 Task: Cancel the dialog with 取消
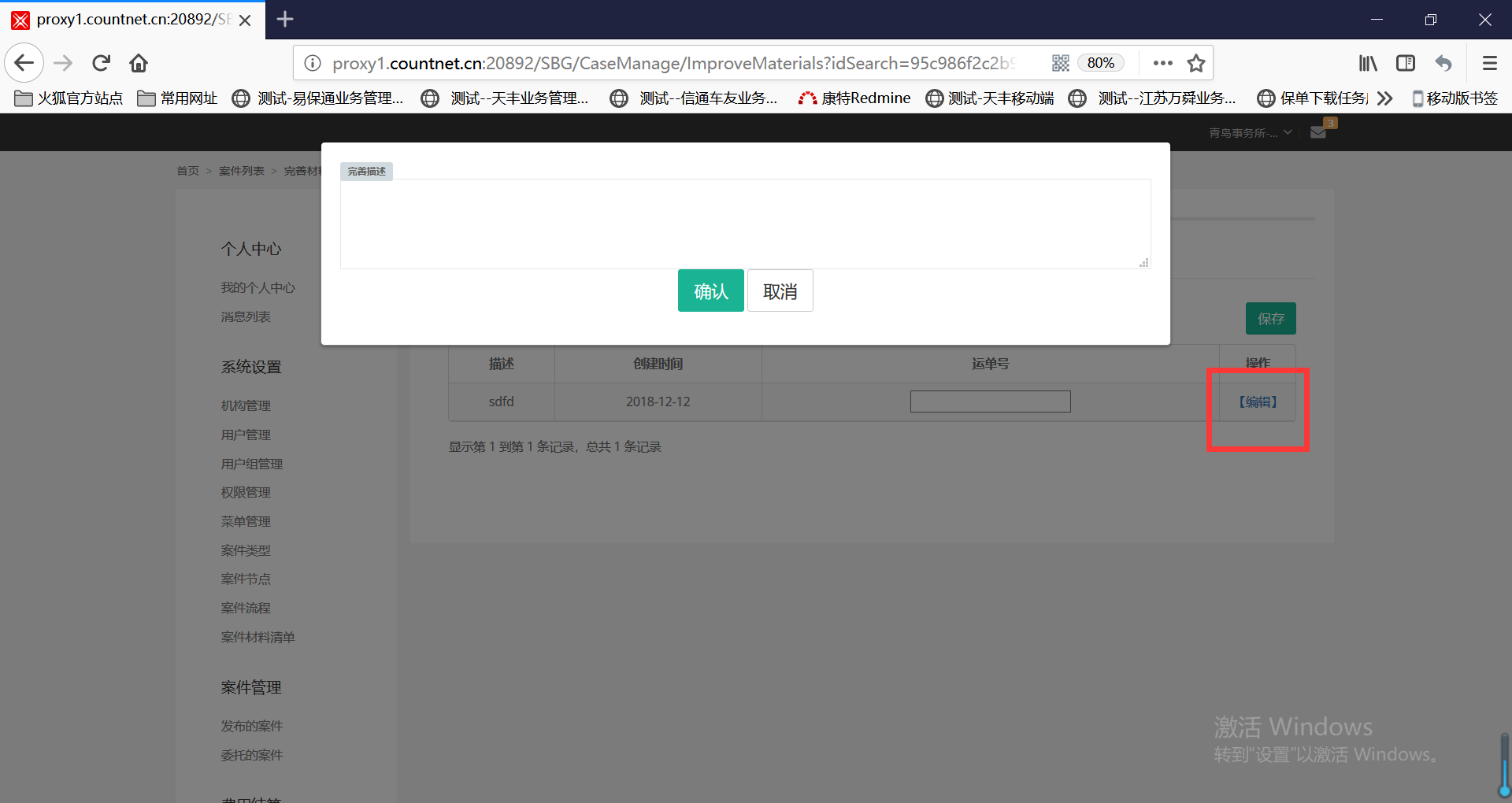tap(780, 291)
